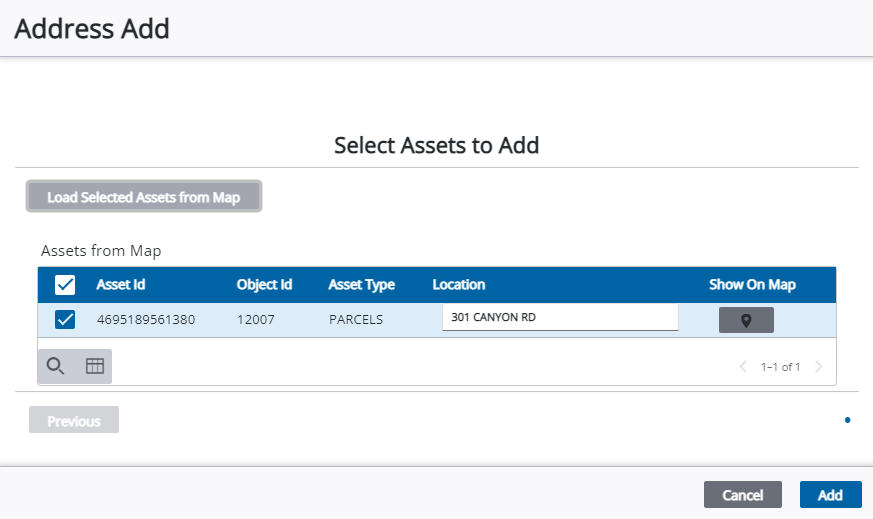Click the map pin Show On Map icon
This screenshot has width=873, height=519.
click(746, 320)
